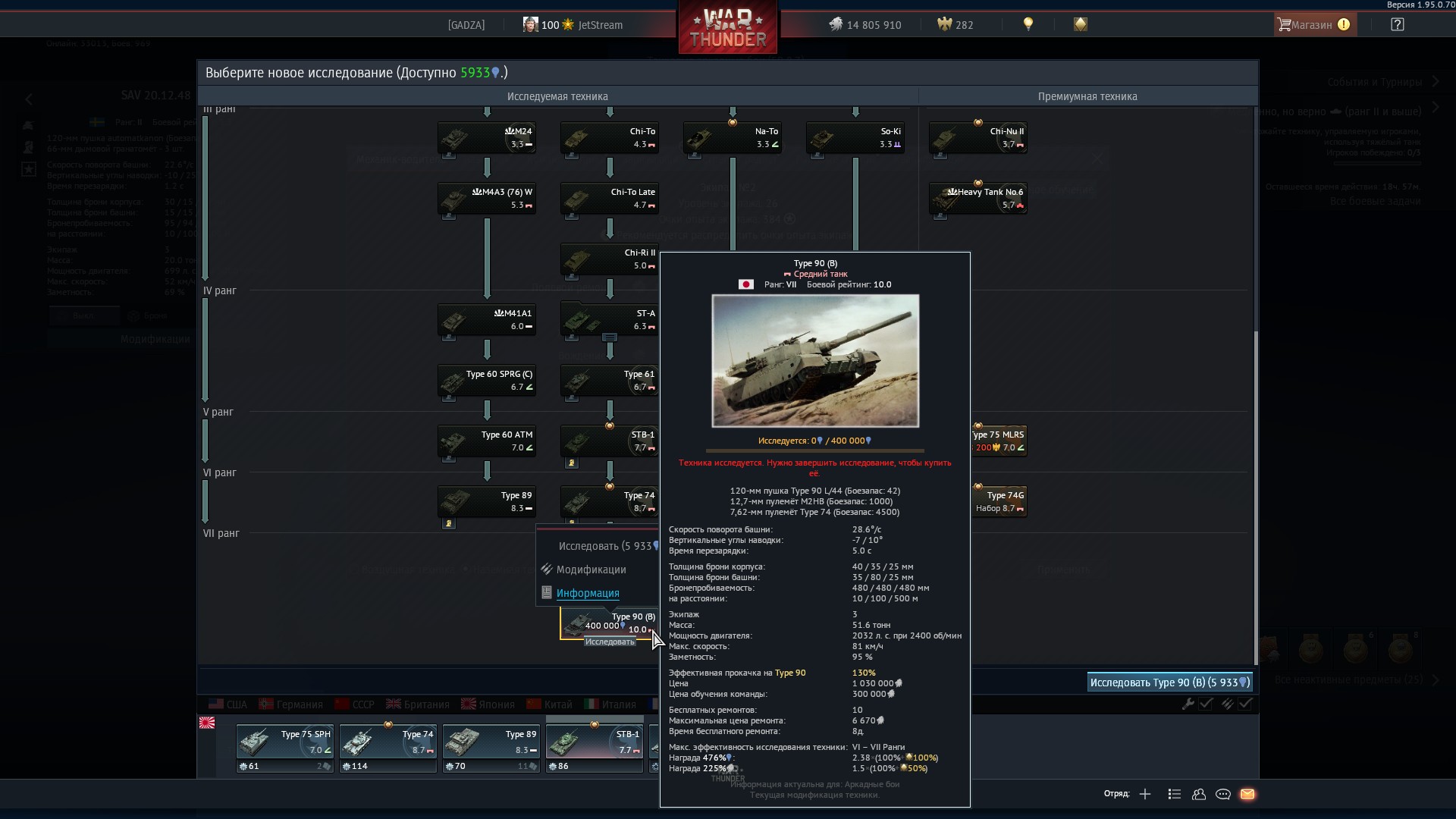Image resolution: width=1456 pixels, height=819 pixels.
Task: Select the Type 60 SPRG (C) card
Action: click(487, 381)
